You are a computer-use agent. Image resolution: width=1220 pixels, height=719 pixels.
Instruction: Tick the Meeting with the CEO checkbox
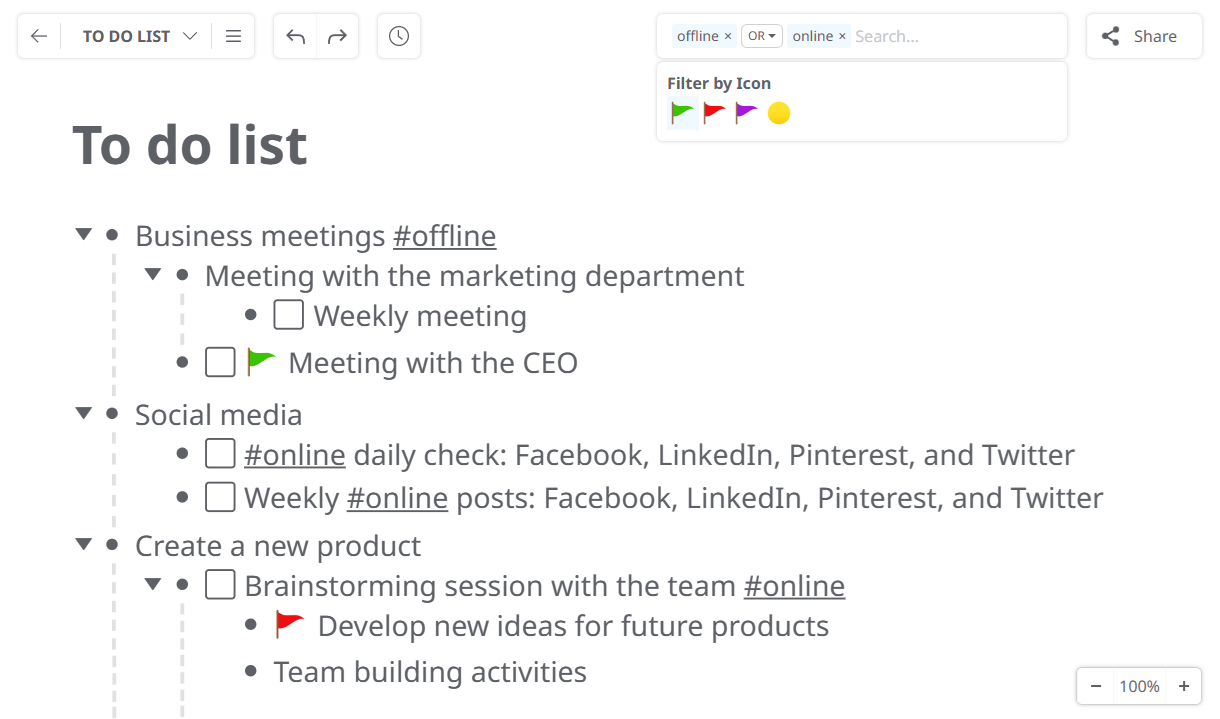pyautogui.click(x=220, y=362)
